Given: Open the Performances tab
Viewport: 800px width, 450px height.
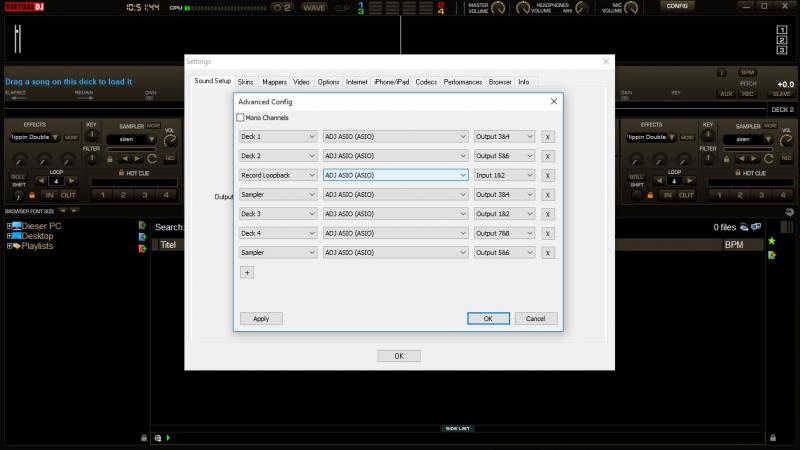Looking at the screenshot, I should [x=463, y=82].
